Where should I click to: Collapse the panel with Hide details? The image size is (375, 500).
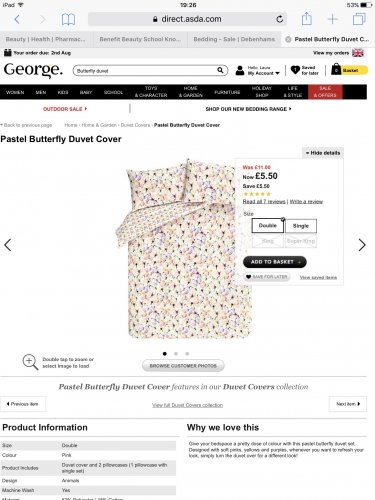point(323,153)
